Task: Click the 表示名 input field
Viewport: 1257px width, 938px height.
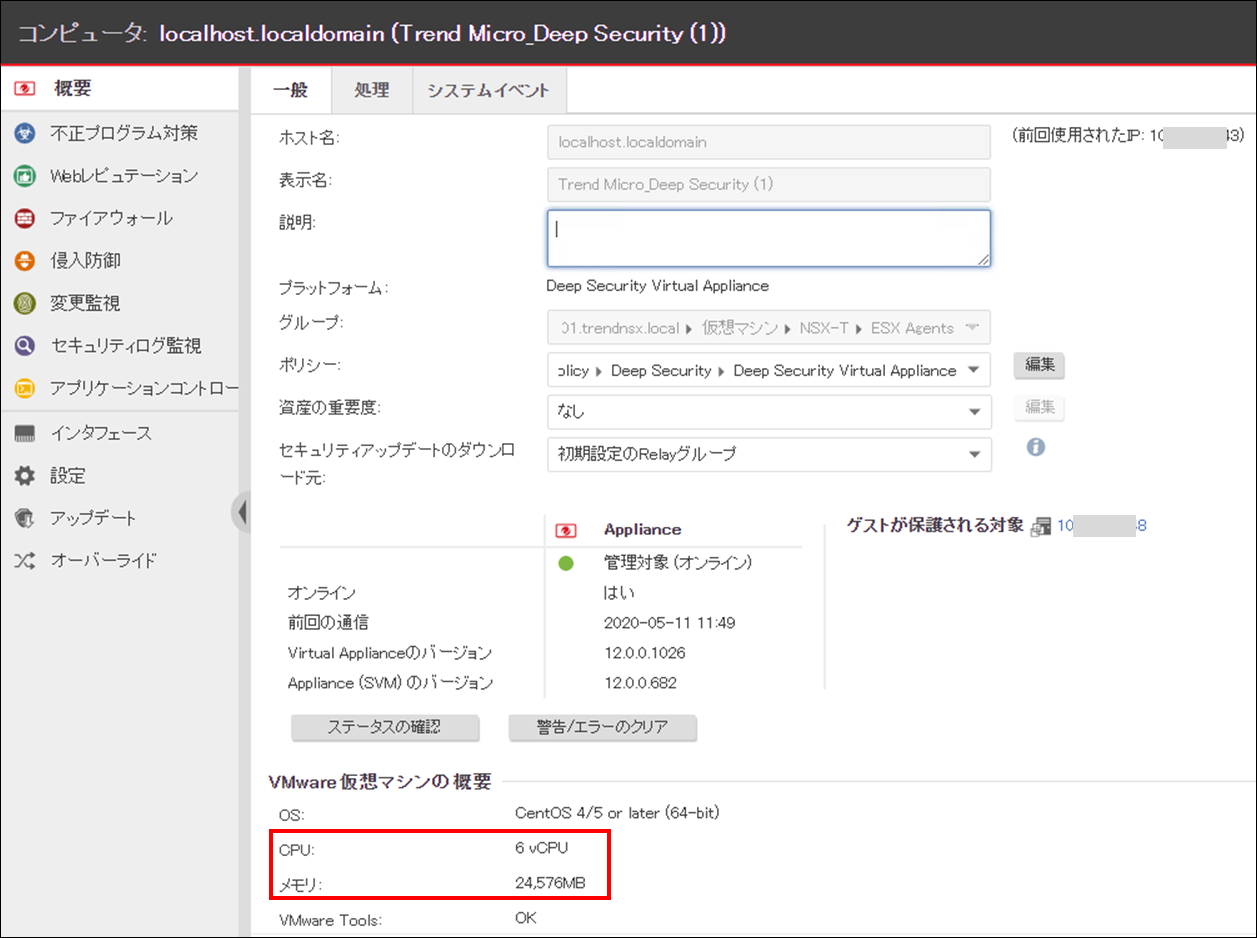Action: 769,185
